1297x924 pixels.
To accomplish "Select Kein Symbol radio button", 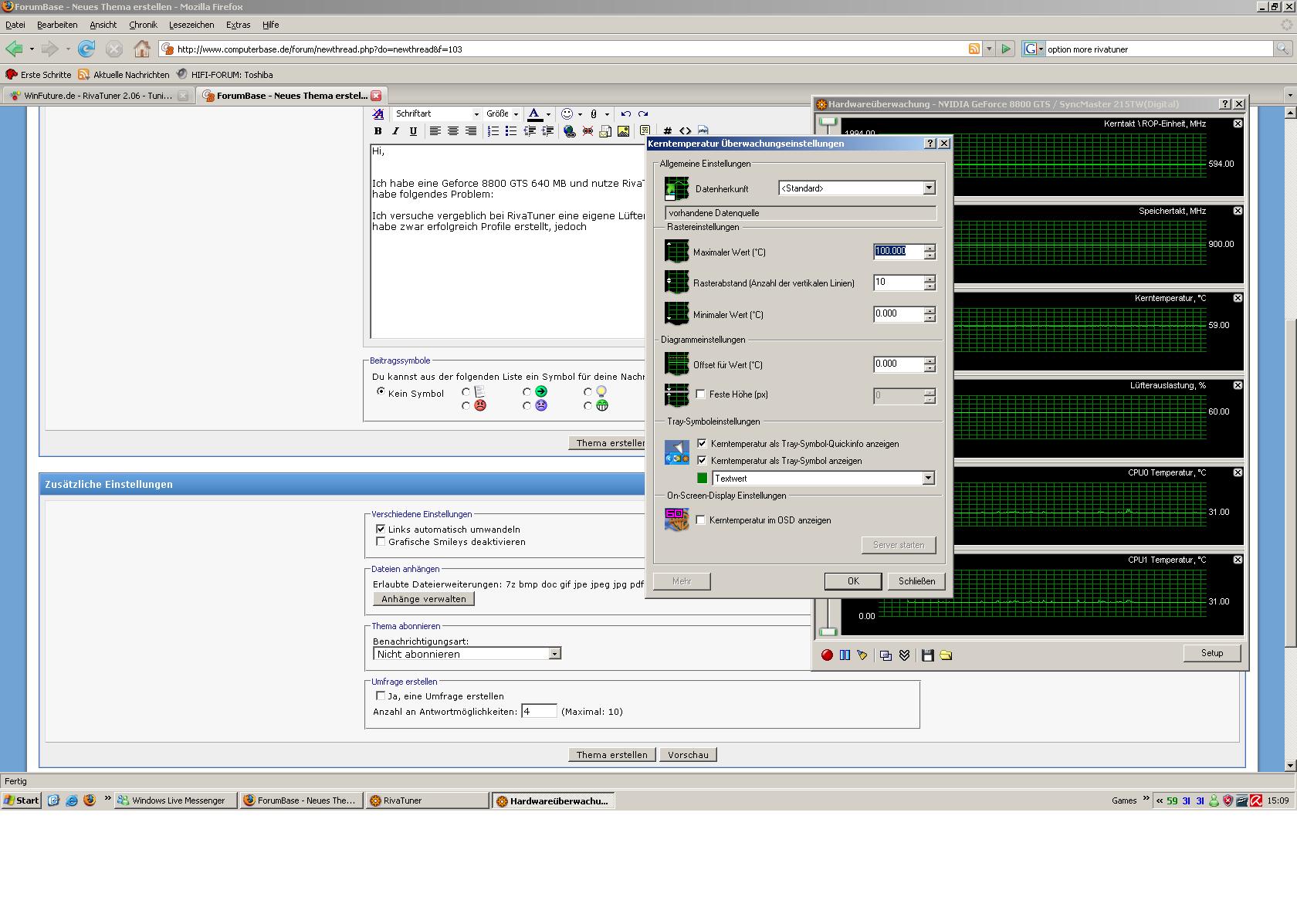I will (x=381, y=392).
